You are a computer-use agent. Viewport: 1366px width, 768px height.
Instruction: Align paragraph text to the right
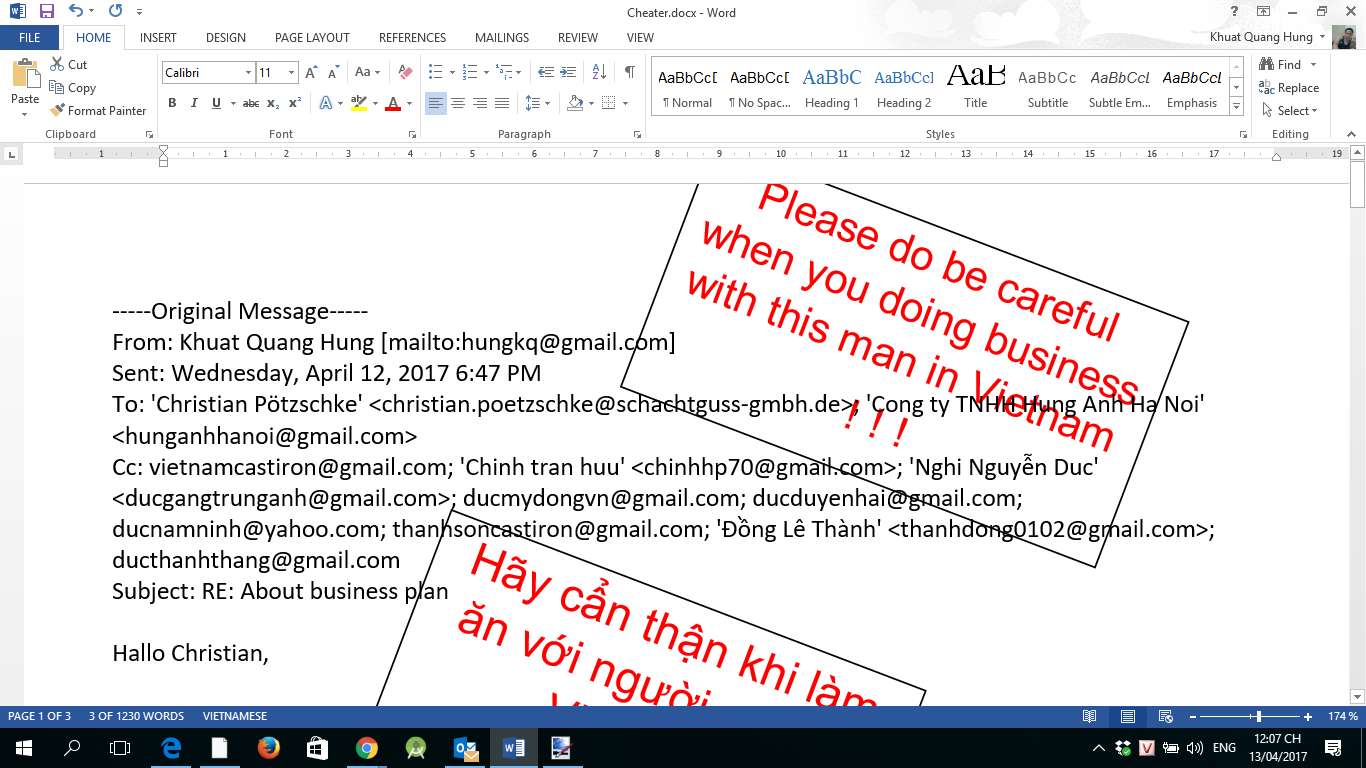(x=480, y=103)
